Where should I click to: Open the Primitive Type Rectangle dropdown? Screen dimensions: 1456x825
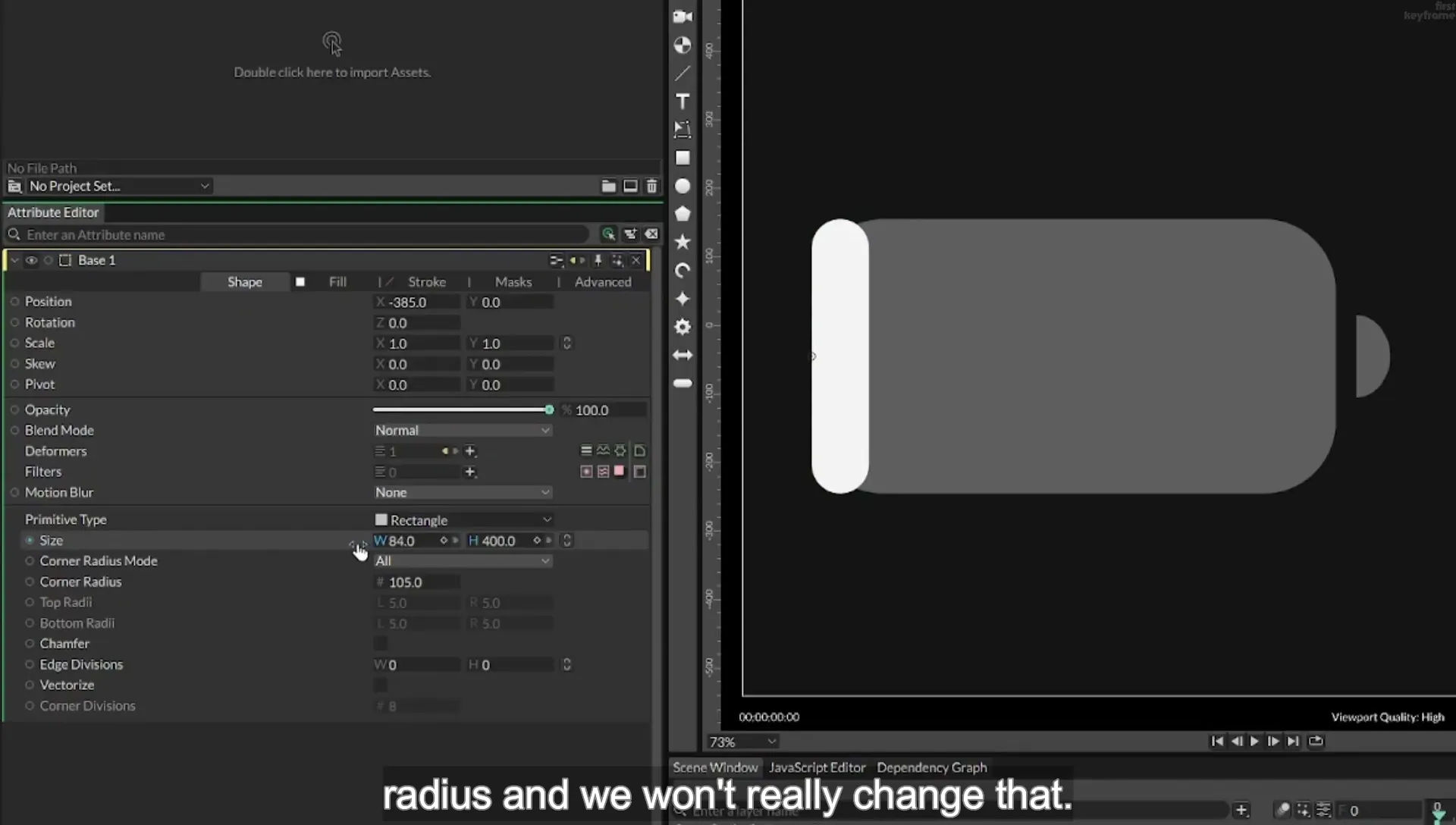(463, 520)
